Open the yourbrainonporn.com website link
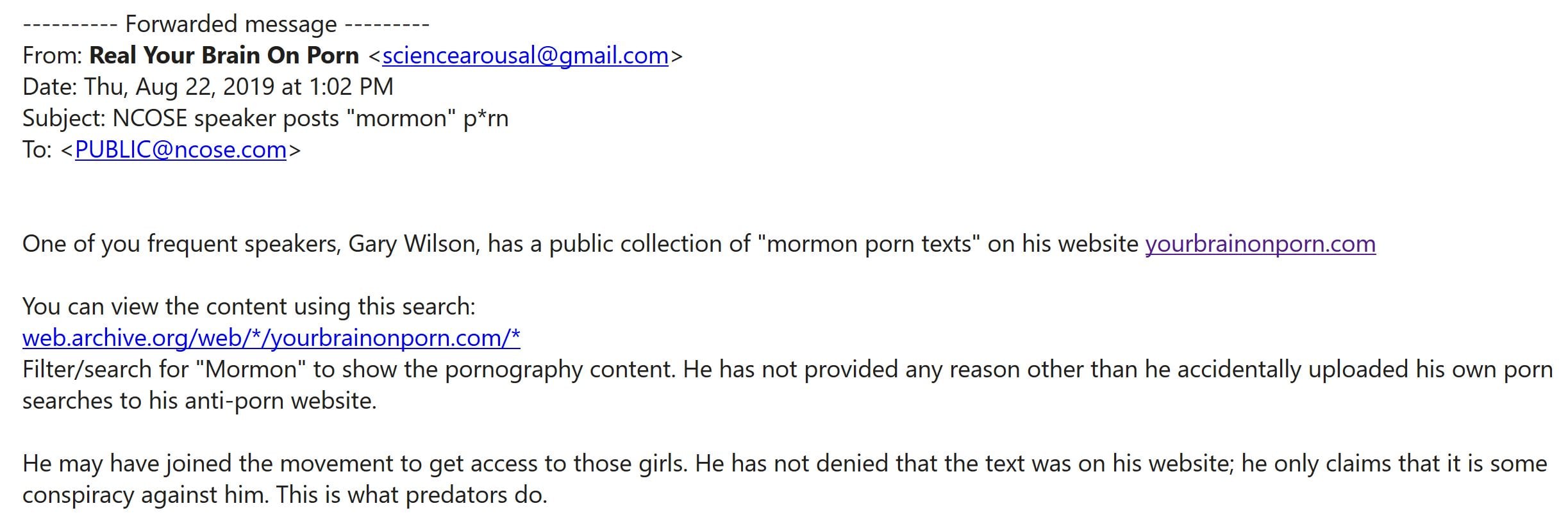Viewport: 1568px width, 524px height. pyautogui.click(x=1260, y=244)
